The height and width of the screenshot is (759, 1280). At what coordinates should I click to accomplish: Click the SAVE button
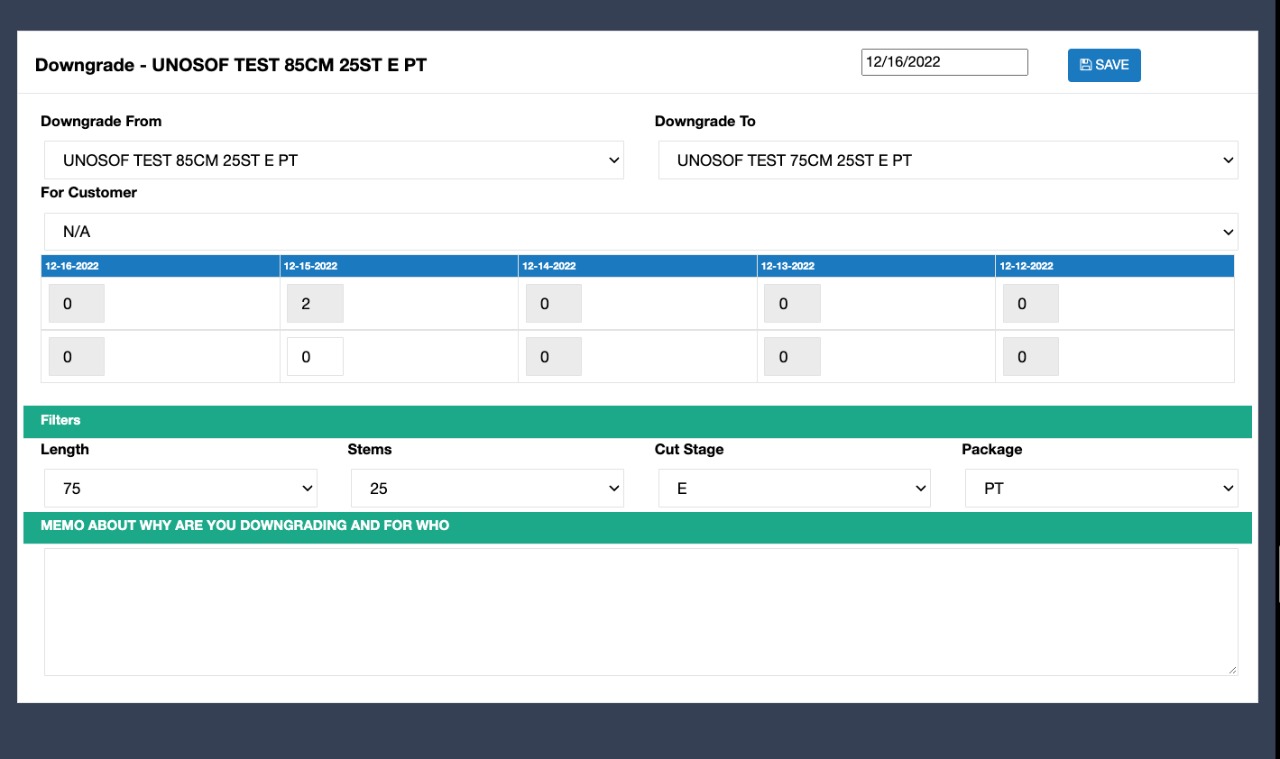coord(1104,65)
